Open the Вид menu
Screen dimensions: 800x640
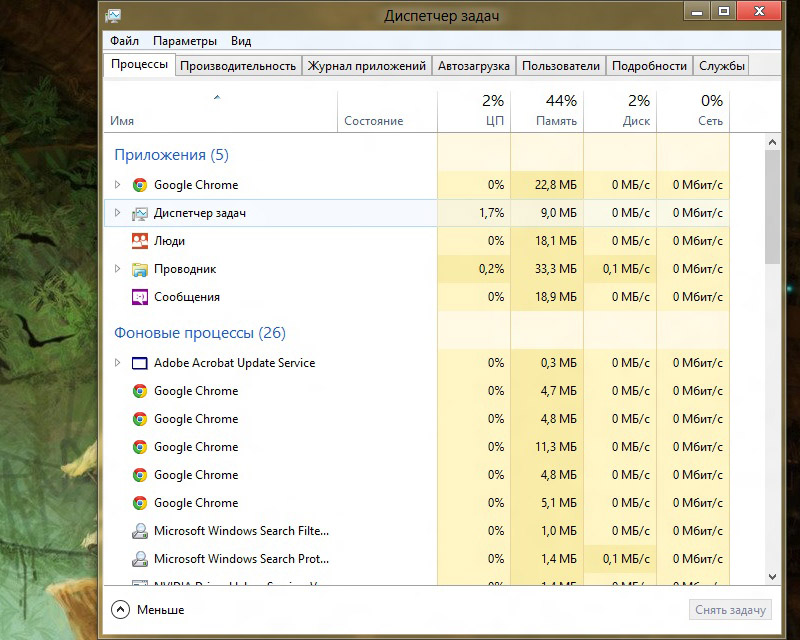241,41
